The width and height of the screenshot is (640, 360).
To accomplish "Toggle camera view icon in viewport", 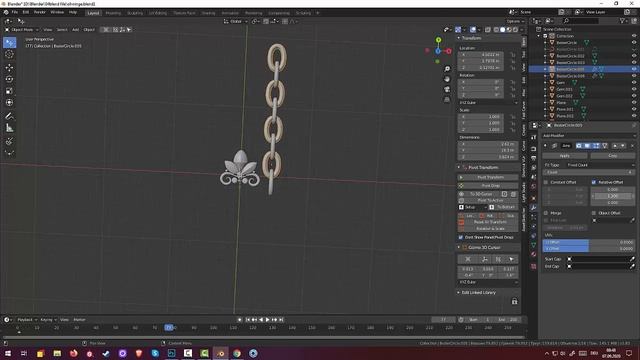I will 447,89.
